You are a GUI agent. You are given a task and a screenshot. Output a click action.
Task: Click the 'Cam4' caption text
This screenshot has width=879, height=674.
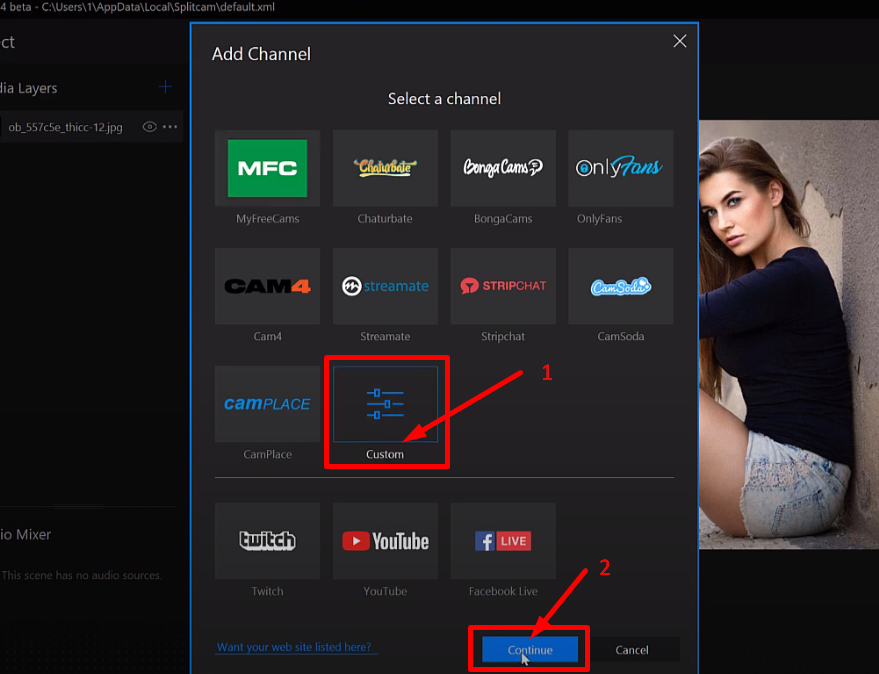pos(267,336)
